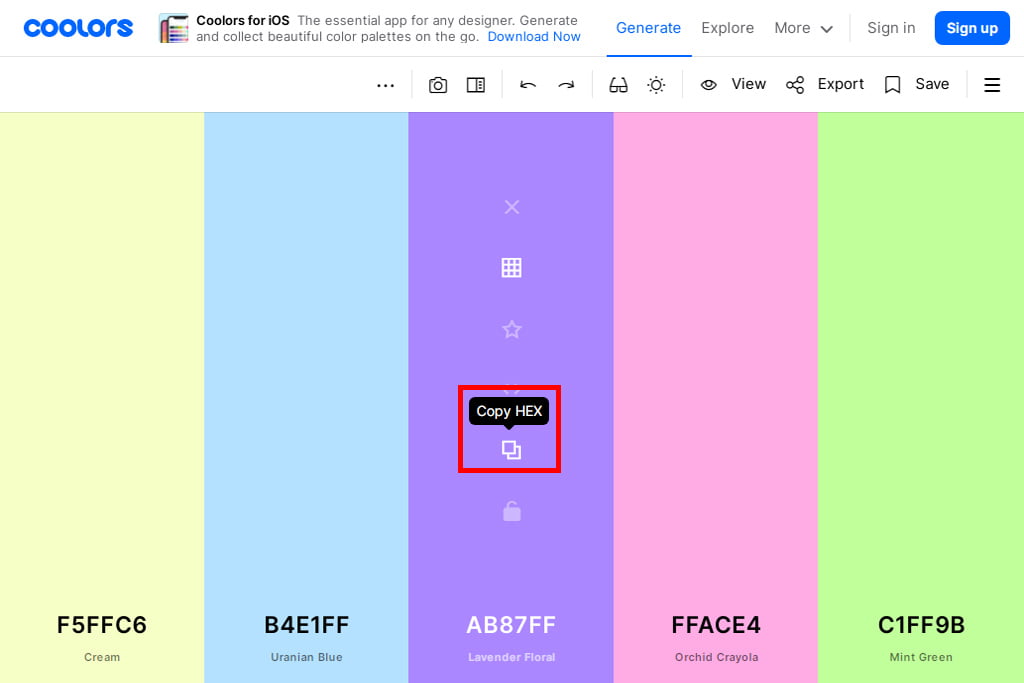Open the palette side panel icon
The image size is (1024, 683).
coord(476,85)
